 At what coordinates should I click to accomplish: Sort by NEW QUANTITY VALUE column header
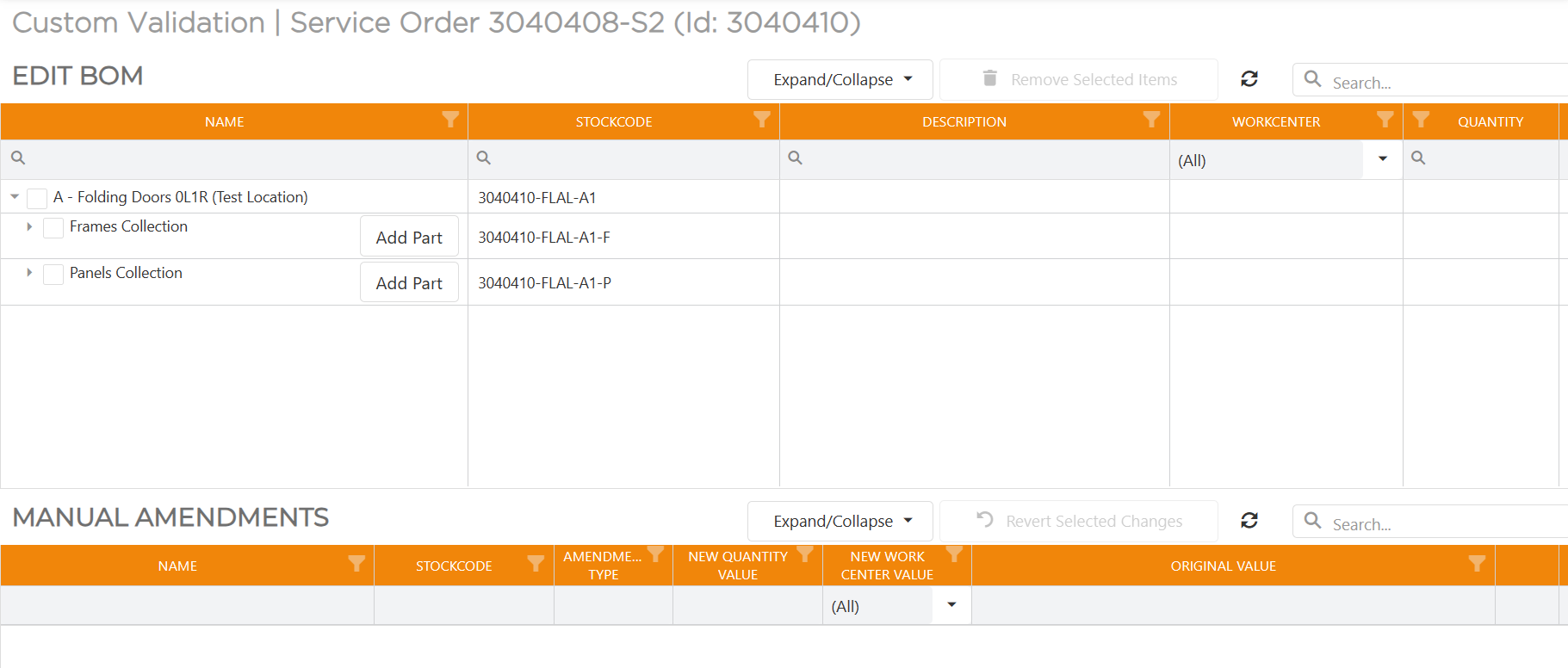click(738, 566)
